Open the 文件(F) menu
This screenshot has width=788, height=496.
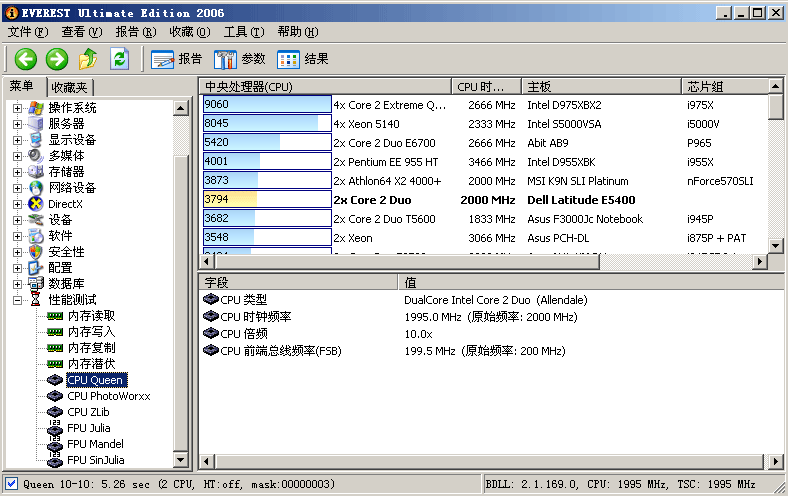coord(28,32)
